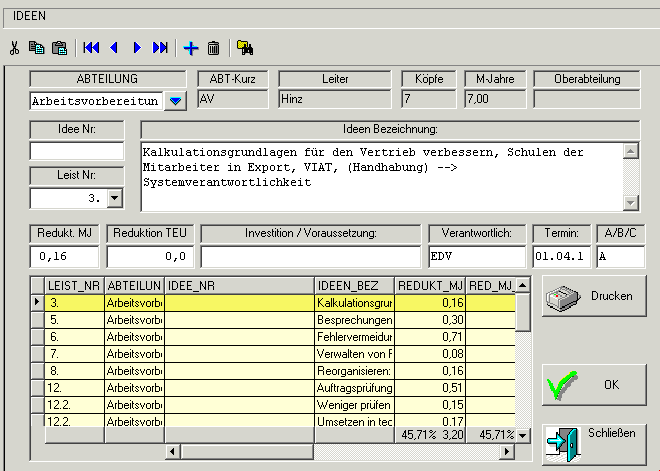Click the Reduktion TEU field
The width and height of the screenshot is (660, 471).
tap(150, 256)
